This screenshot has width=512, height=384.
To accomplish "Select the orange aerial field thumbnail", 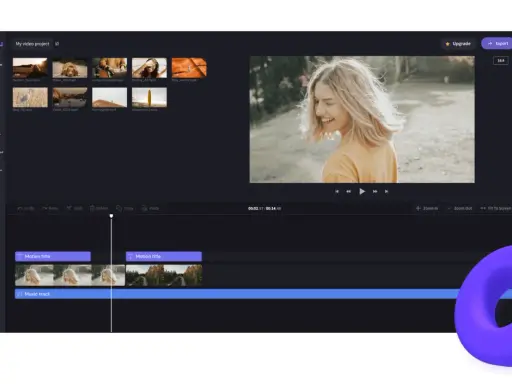I will (189, 68).
